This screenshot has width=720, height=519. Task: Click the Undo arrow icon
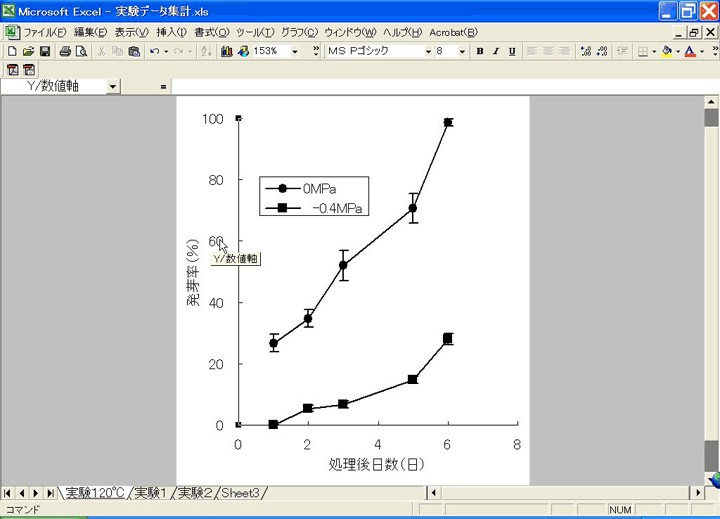pos(154,51)
